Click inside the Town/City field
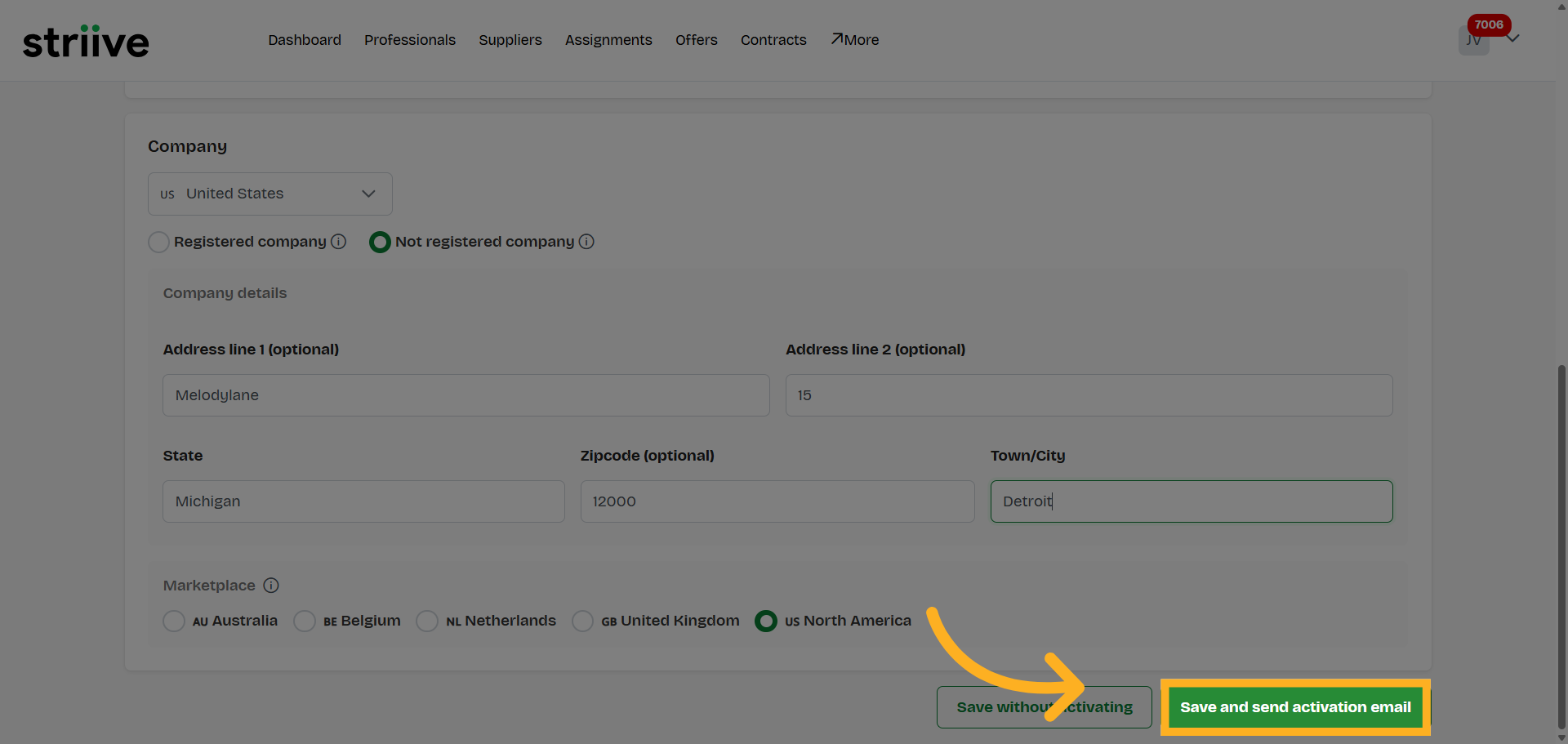The image size is (1568, 744). coord(1192,501)
